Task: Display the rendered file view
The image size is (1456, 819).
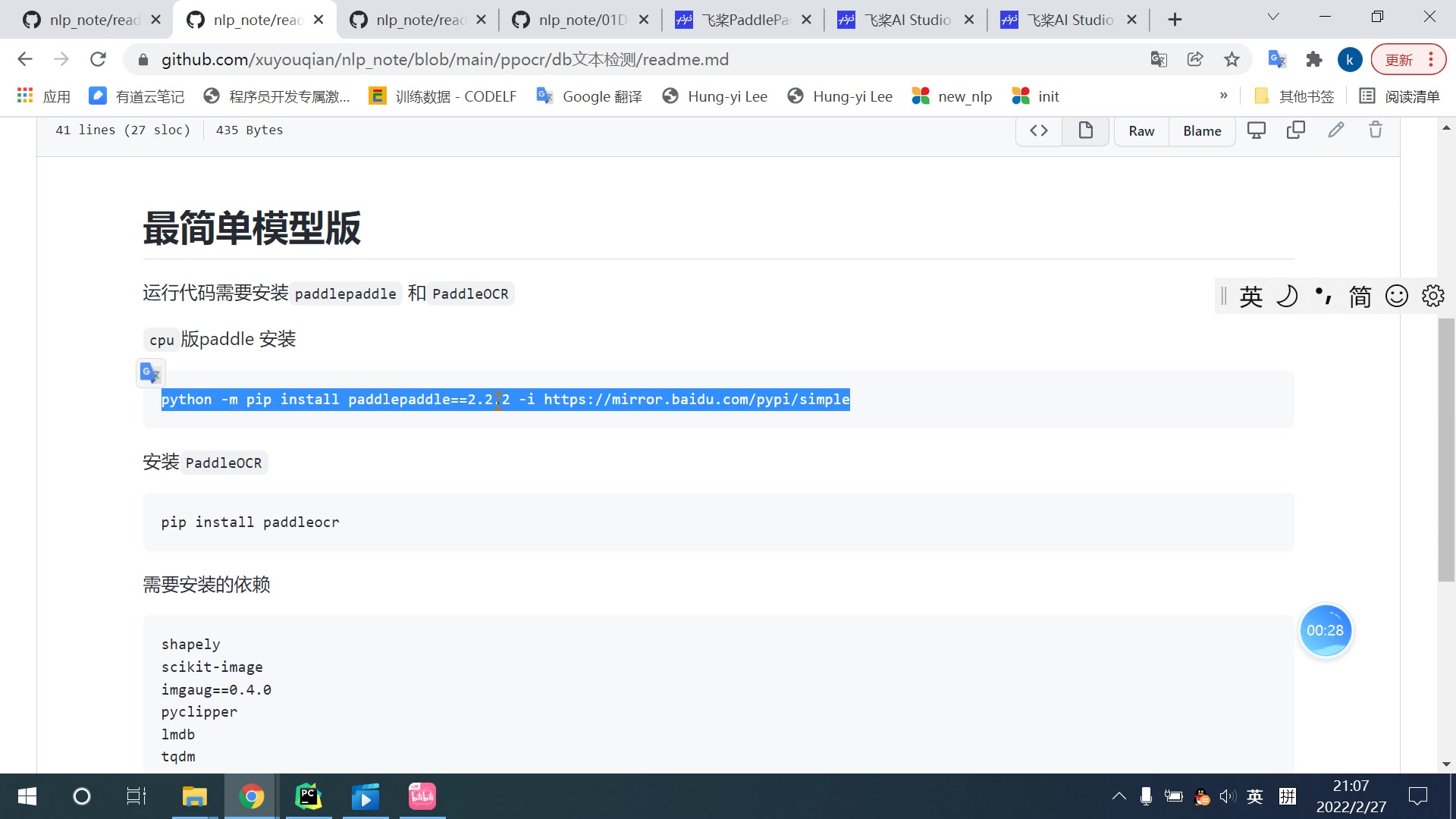Action: (1086, 130)
